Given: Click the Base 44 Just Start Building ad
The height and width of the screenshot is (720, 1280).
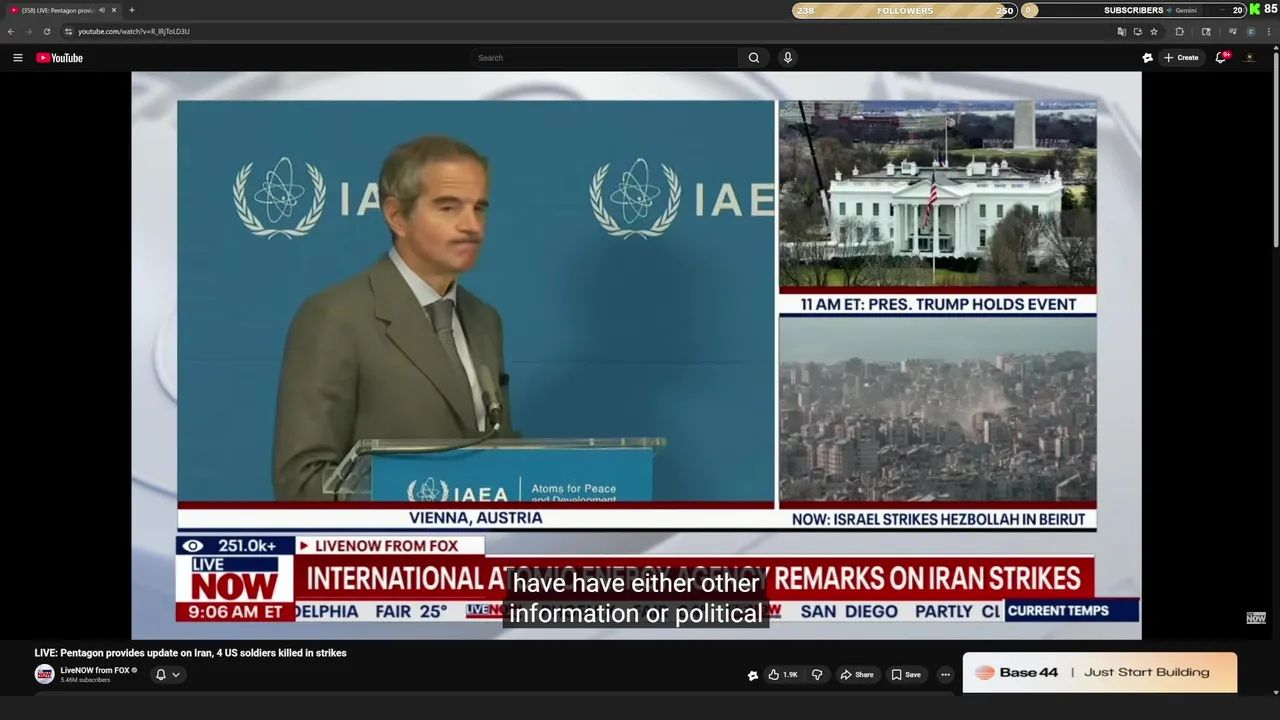Looking at the screenshot, I should (x=1100, y=673).
